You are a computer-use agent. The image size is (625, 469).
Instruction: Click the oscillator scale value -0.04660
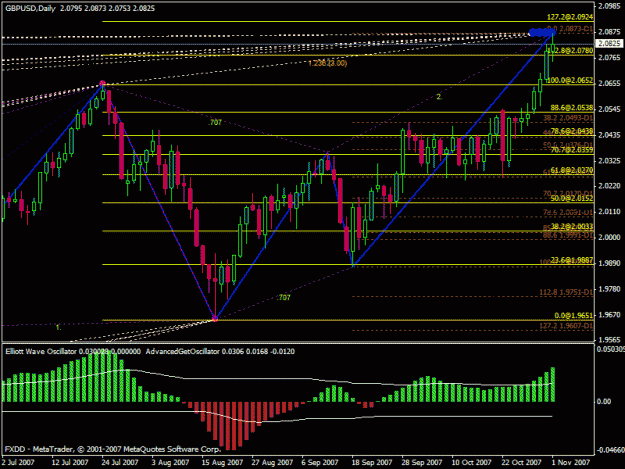point(611,450)
